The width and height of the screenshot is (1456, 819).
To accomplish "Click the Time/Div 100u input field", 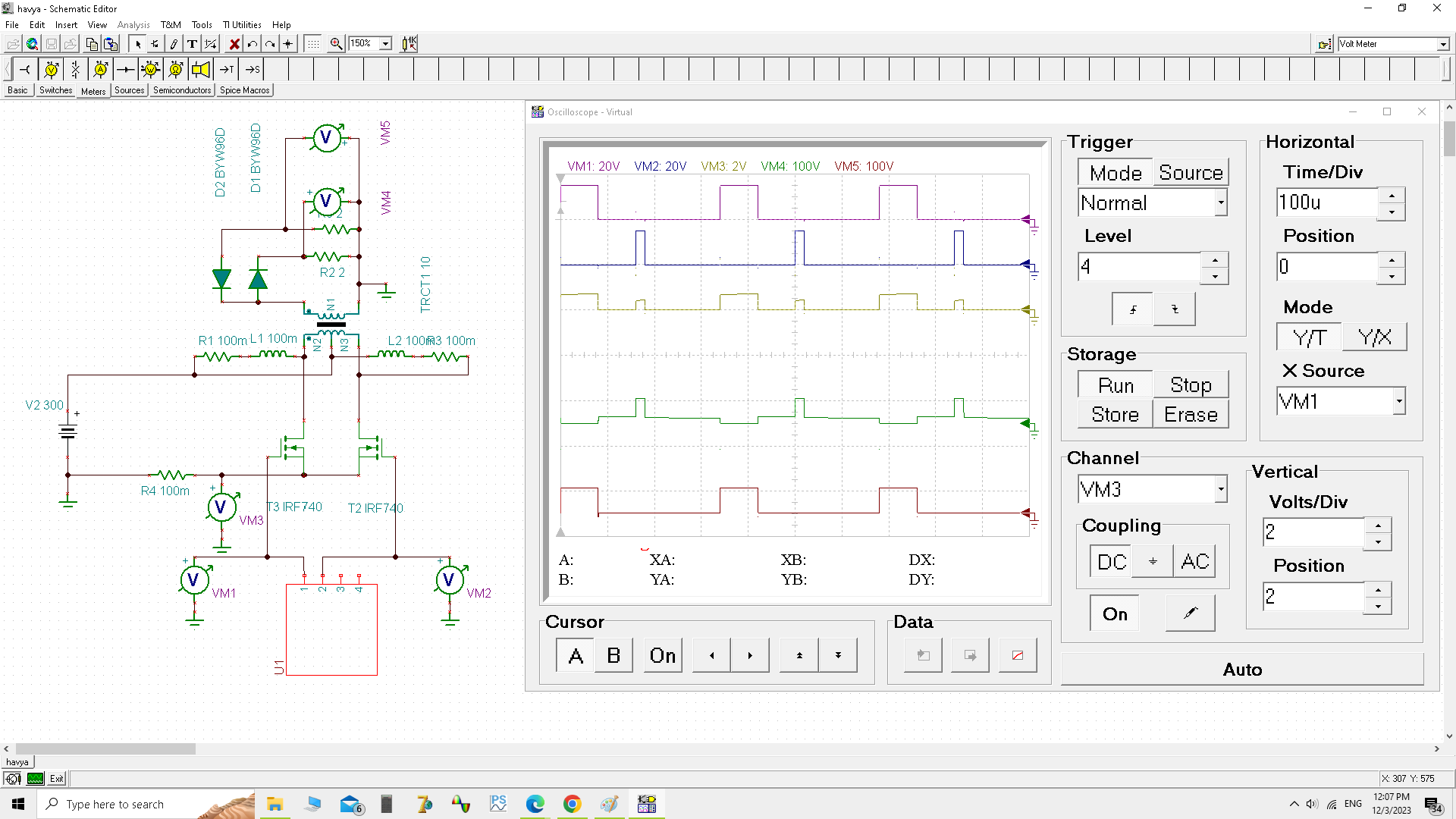I will [1327, 202].
